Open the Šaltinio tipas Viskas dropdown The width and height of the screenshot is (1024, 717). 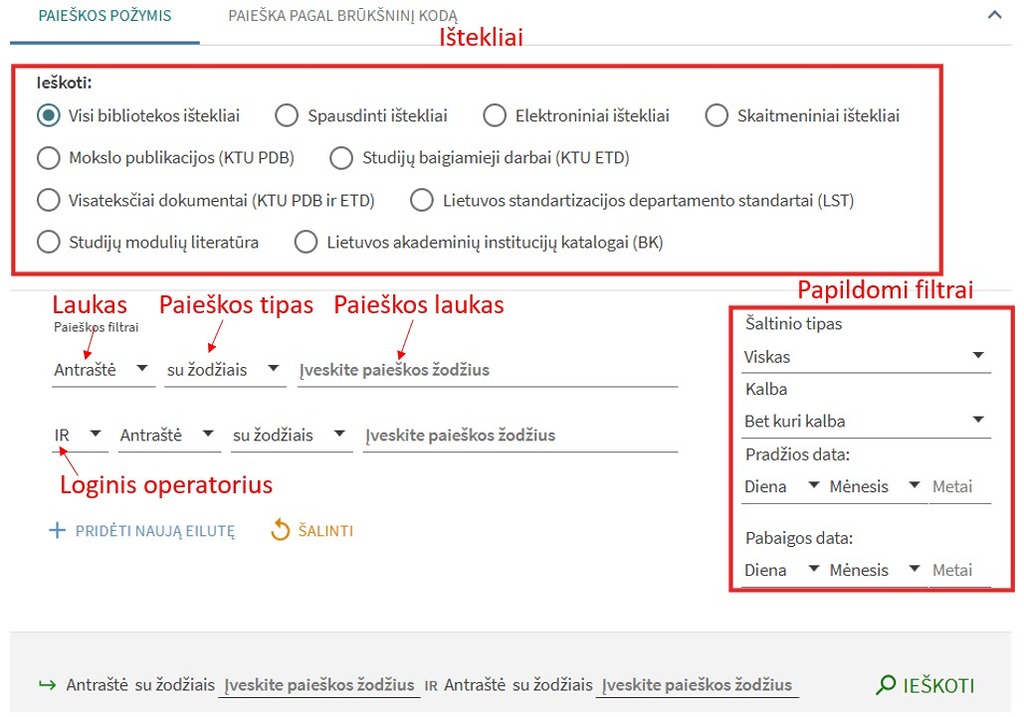pyautogui.click(x=866, y=356)
